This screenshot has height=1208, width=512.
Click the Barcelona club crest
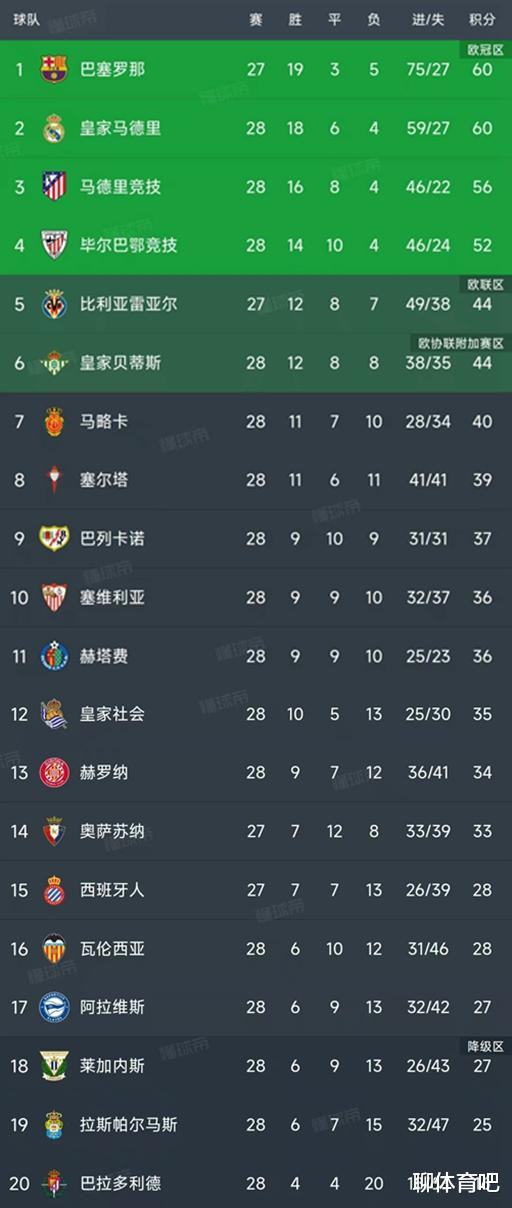tap(53, 69)
